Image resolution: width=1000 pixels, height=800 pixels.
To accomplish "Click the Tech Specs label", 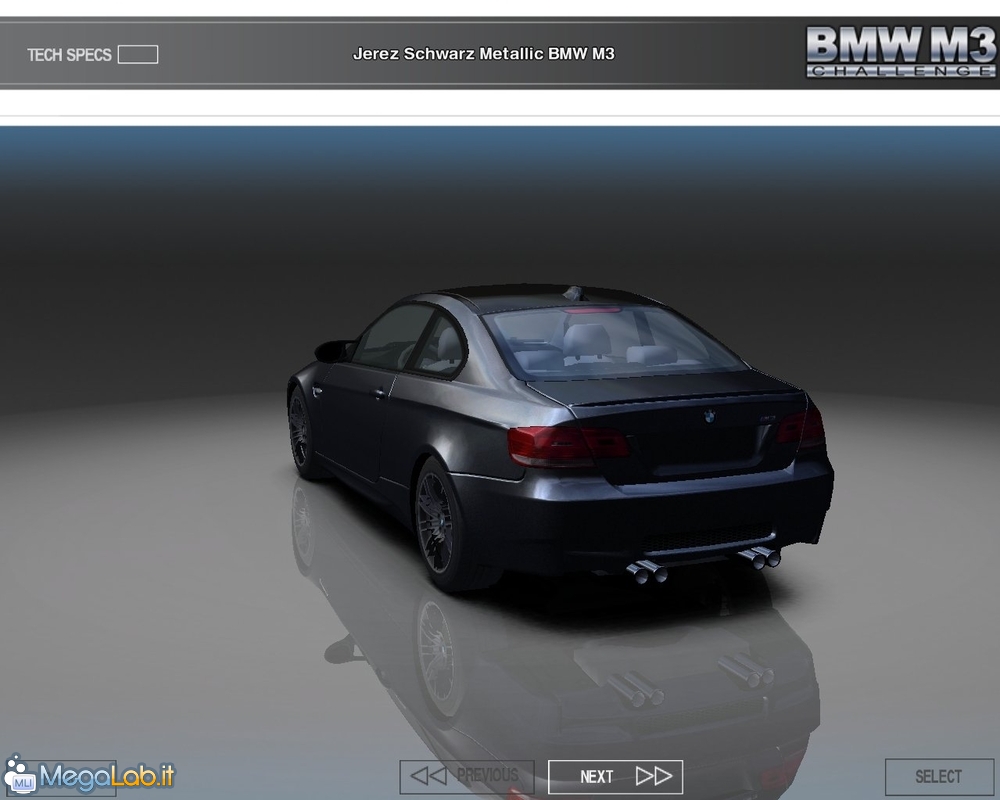I will [x=70, y=55].
